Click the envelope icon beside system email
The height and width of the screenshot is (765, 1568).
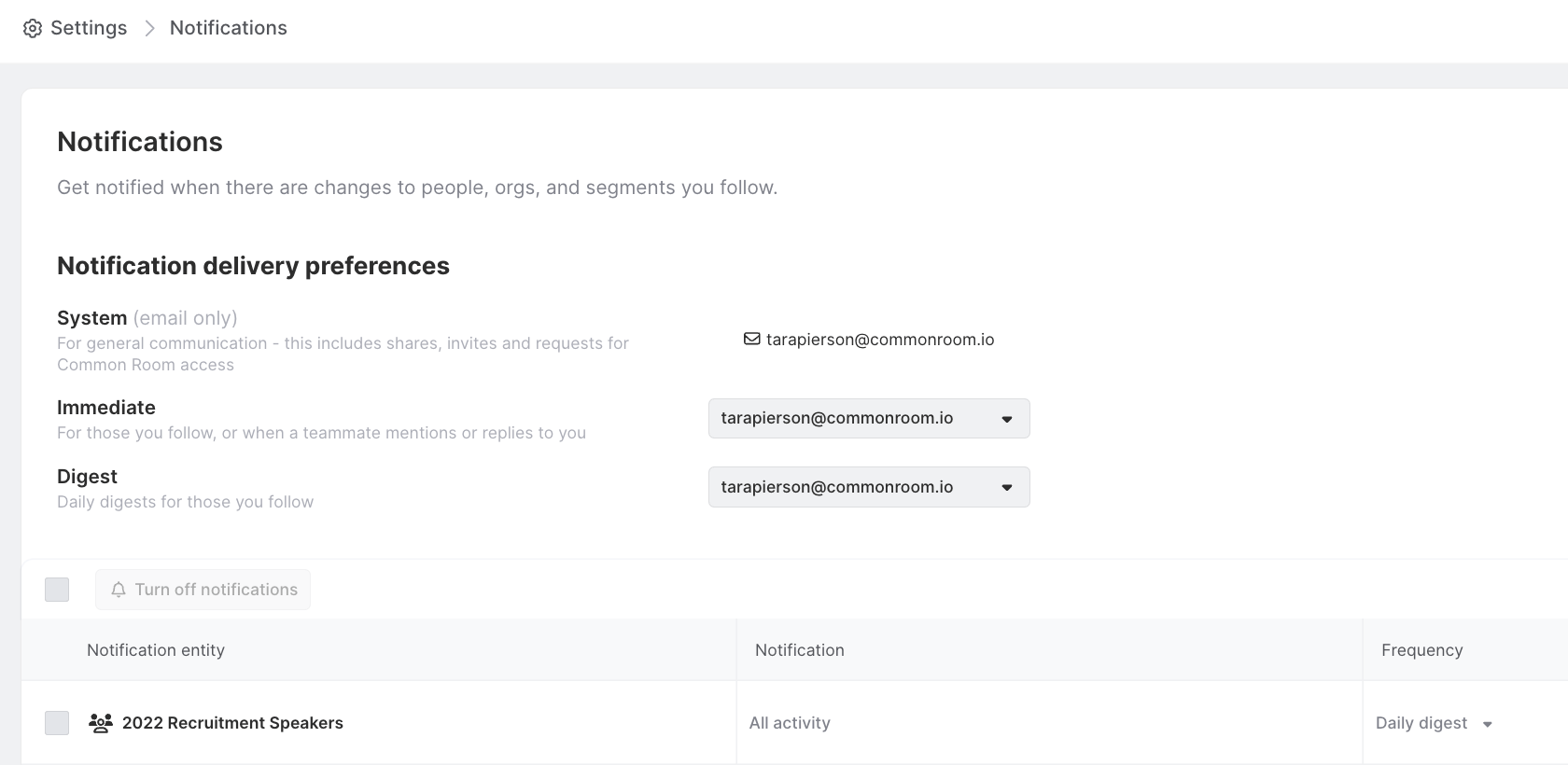(x=751, y=339)
